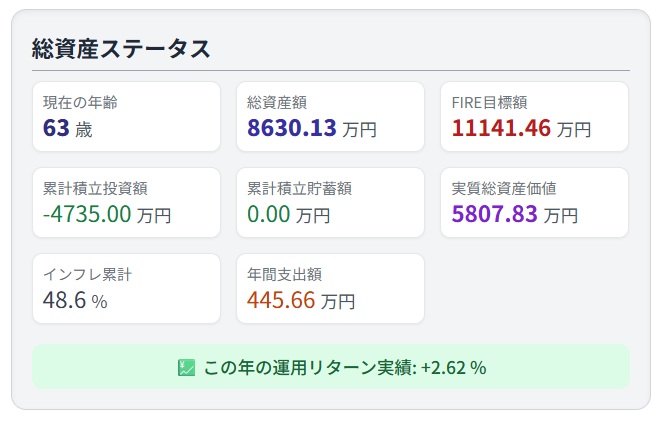Select the 実質総資産価値 card
Viewport: 666px width, 426px height.
pyautogui.click(x=534, y=203)
